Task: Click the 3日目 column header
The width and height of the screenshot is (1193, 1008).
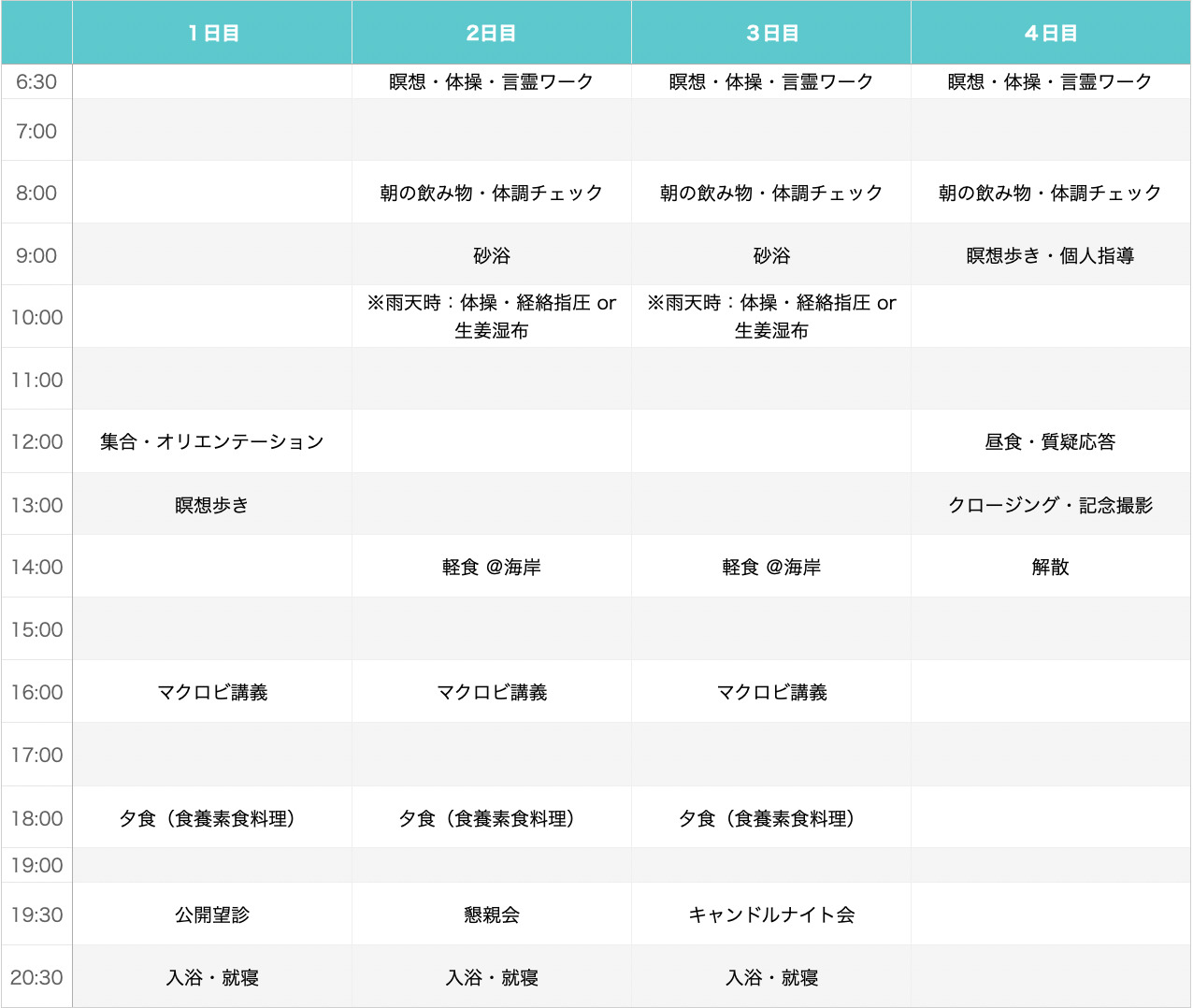Action: pyautogui.click(x=771, y=33)
